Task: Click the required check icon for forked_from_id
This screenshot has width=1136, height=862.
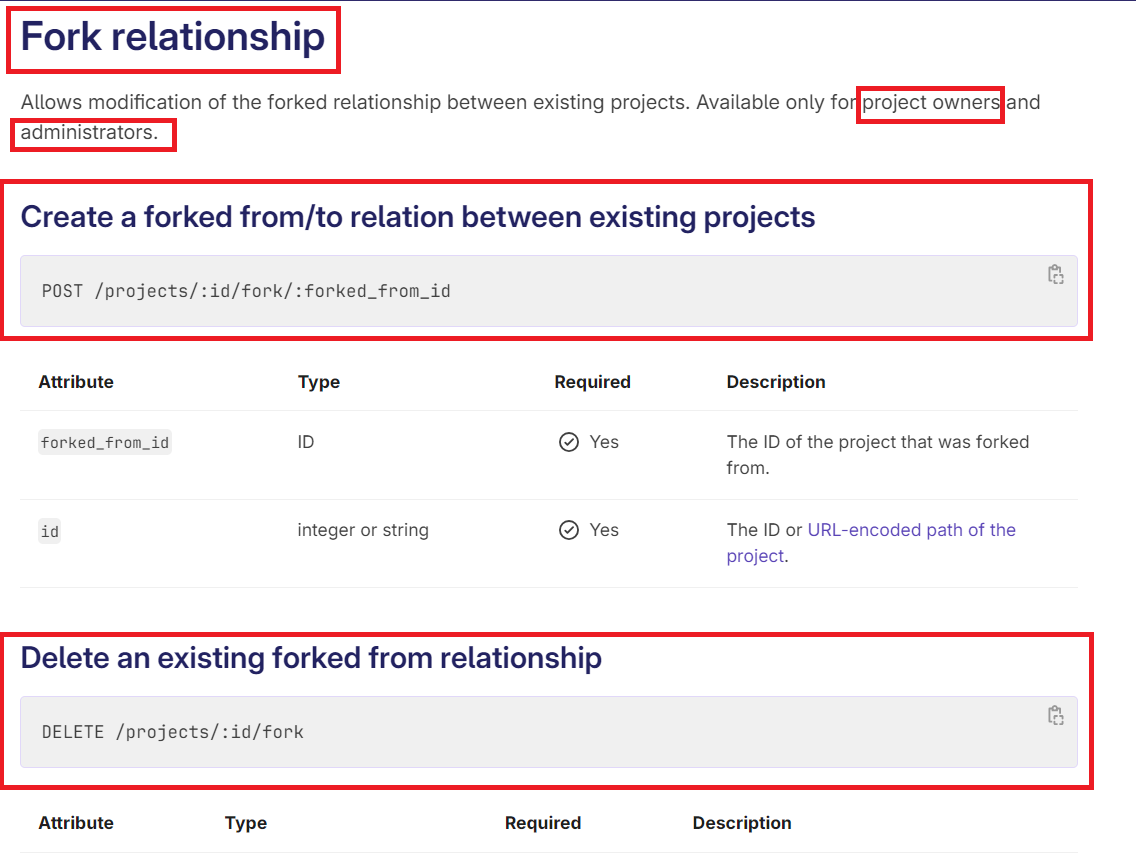Action: pos(569,442)
